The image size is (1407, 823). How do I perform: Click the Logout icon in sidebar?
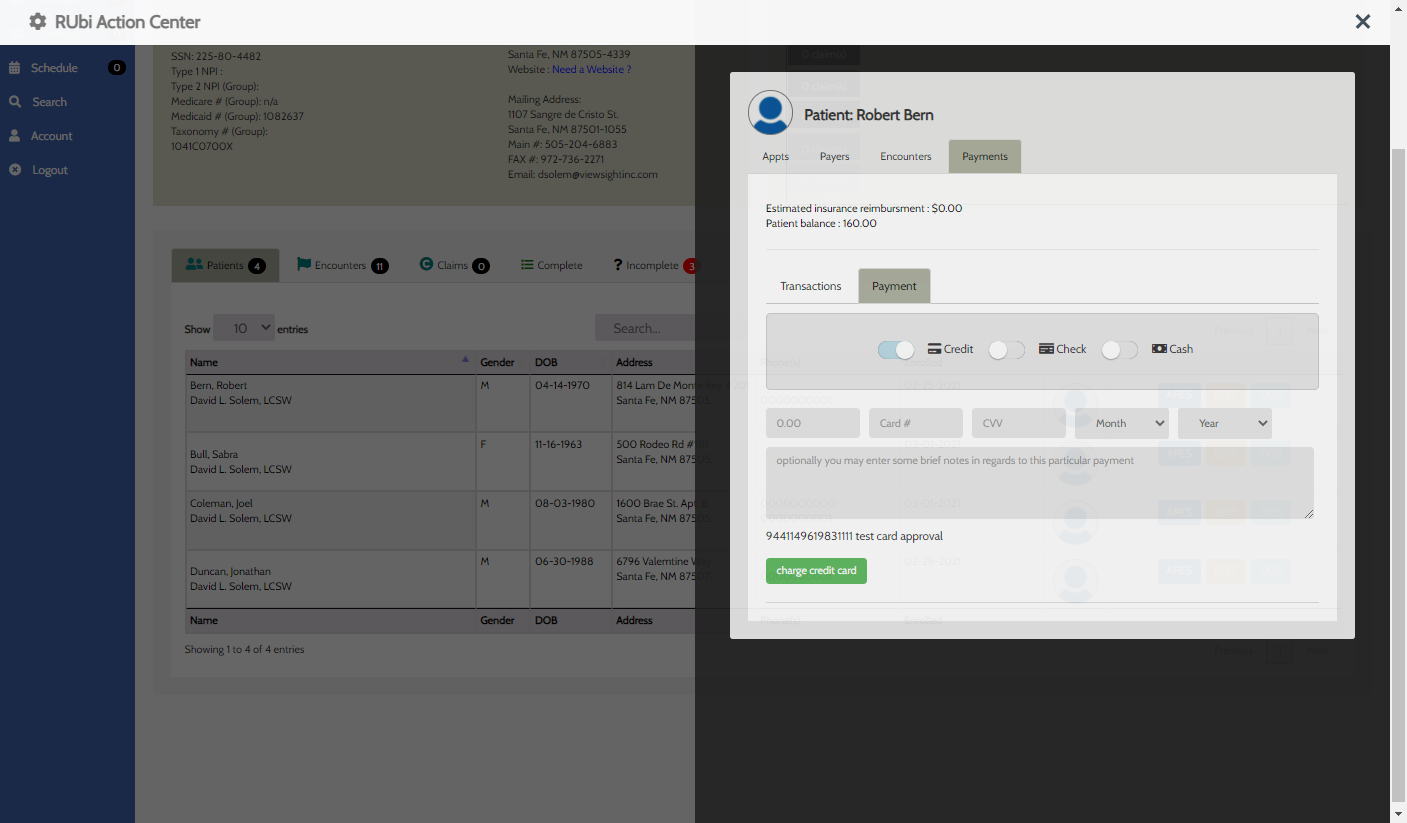(15, 170)
